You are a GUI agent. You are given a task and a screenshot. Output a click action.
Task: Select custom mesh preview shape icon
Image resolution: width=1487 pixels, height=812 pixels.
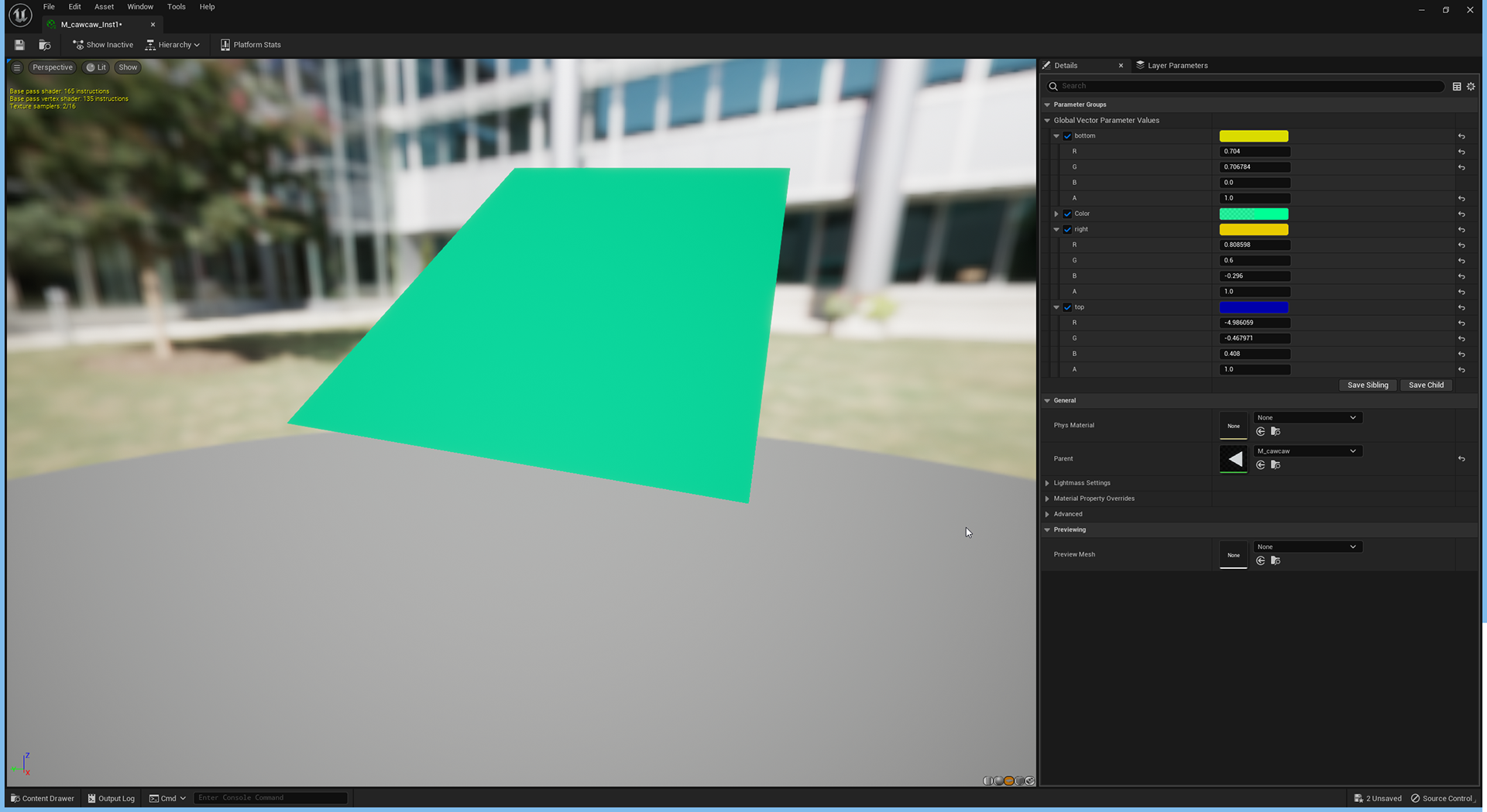(x=1030, y=781)
